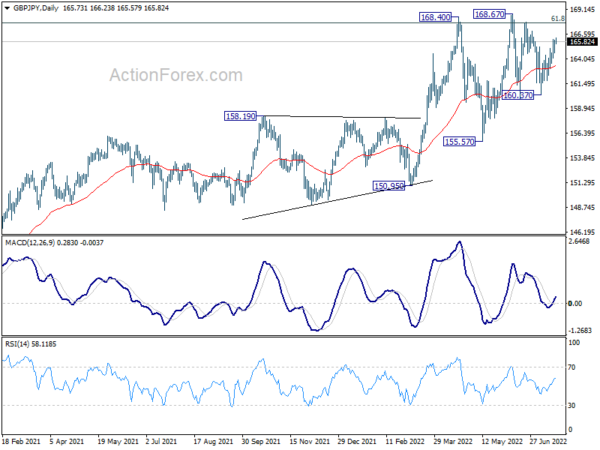Click RSI level 30 label
Screen dimensions: 600x450
[572, 405]
